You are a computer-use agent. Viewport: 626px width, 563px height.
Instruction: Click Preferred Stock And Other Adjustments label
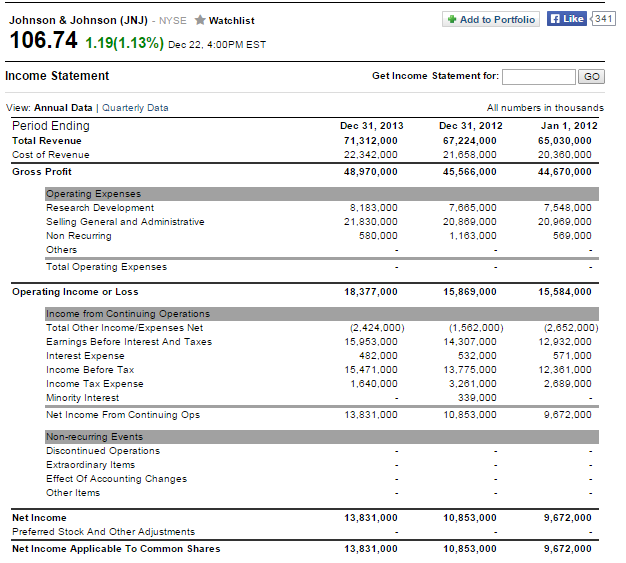(104, 532)
